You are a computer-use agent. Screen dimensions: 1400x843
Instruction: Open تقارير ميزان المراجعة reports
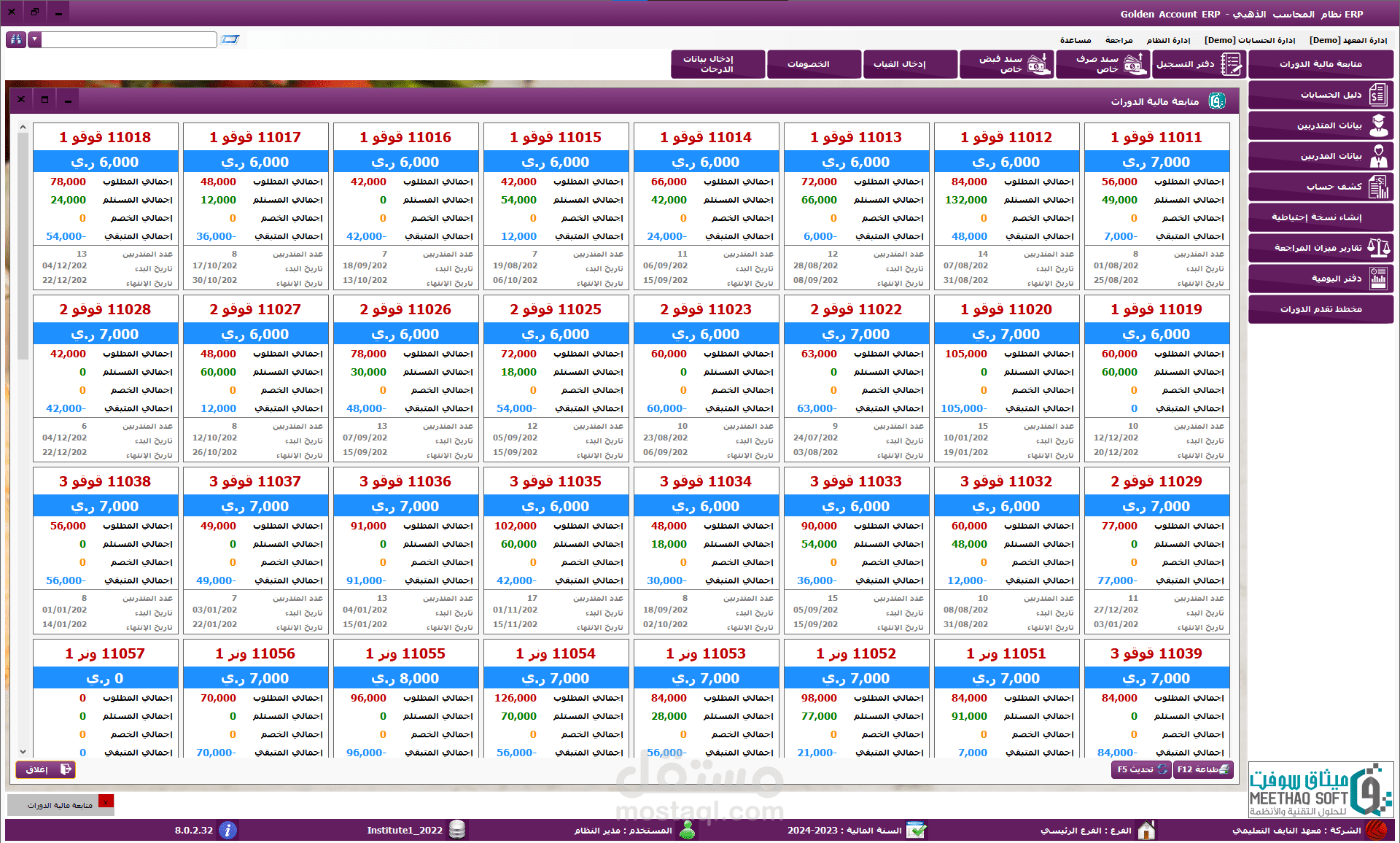pyautogui.click(x=1320, y=248)
